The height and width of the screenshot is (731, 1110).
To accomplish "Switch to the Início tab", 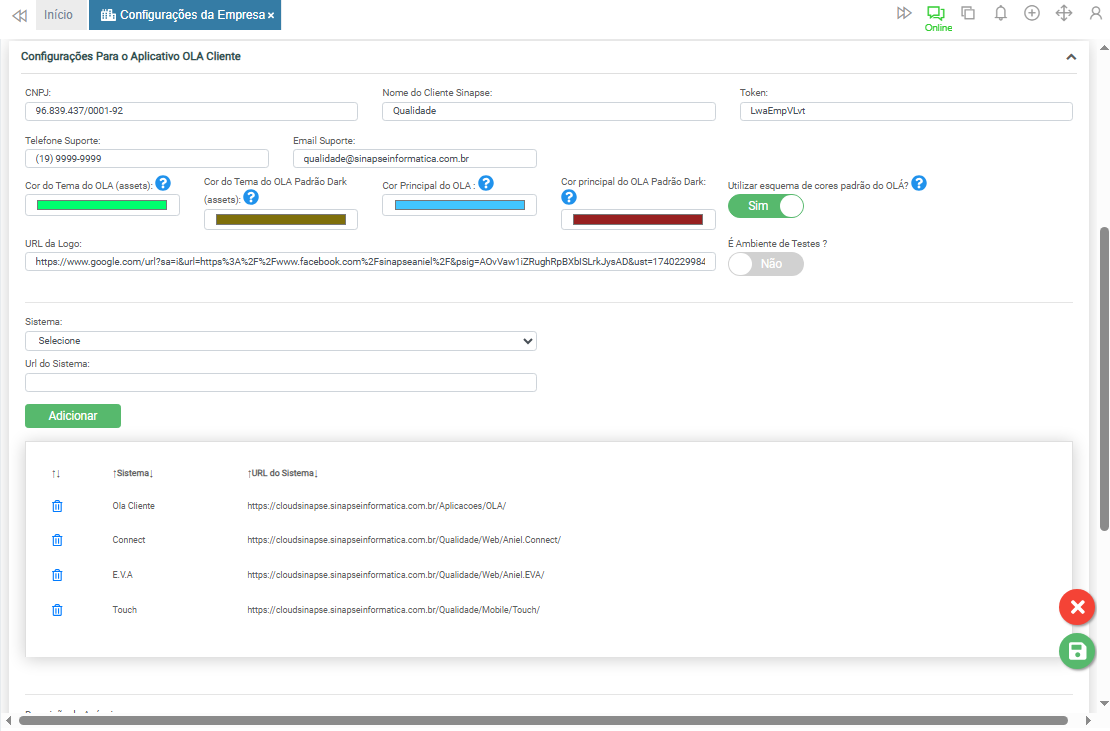I will point(58,15).
